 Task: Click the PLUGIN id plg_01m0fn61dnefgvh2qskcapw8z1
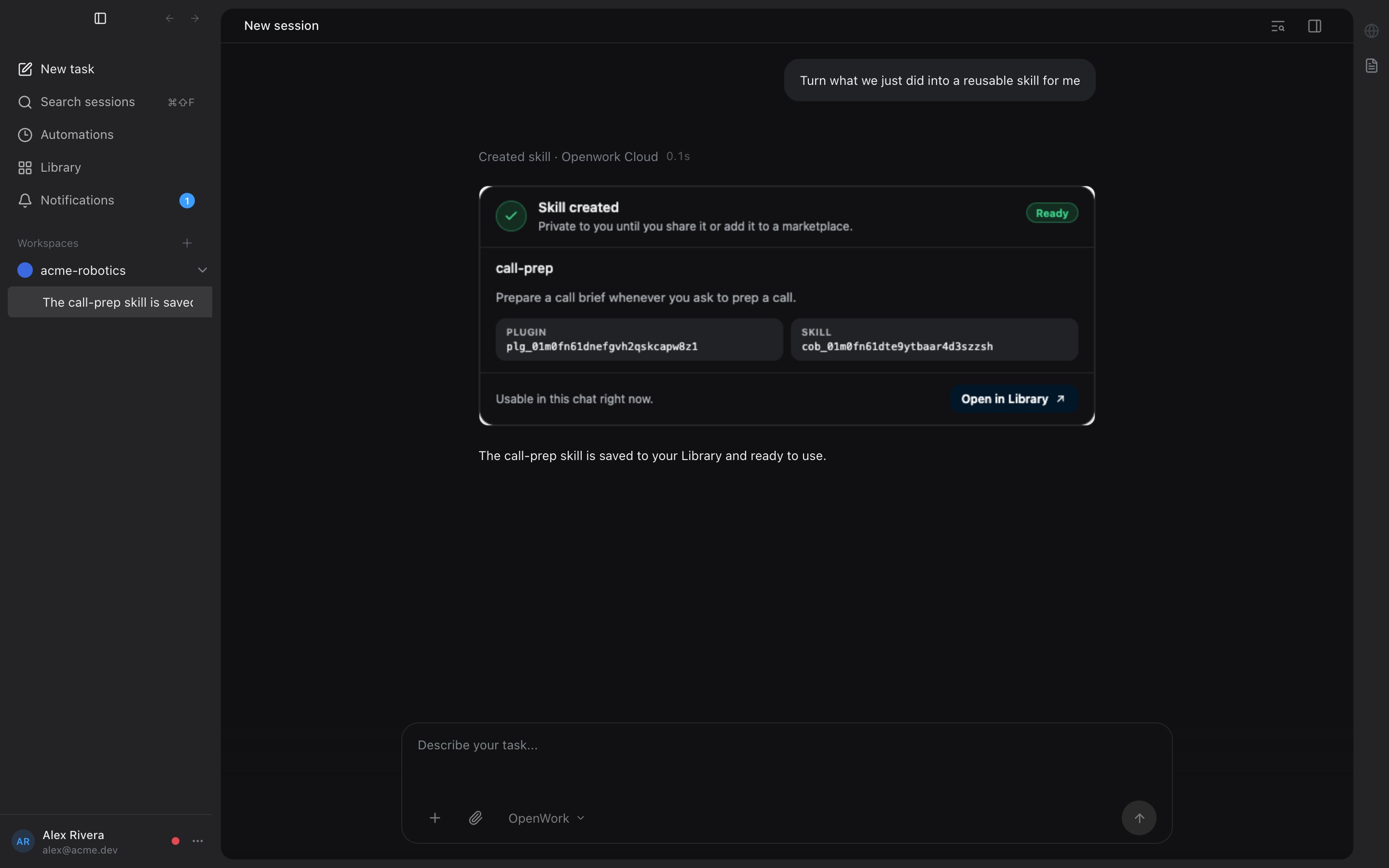coord(602,346)
